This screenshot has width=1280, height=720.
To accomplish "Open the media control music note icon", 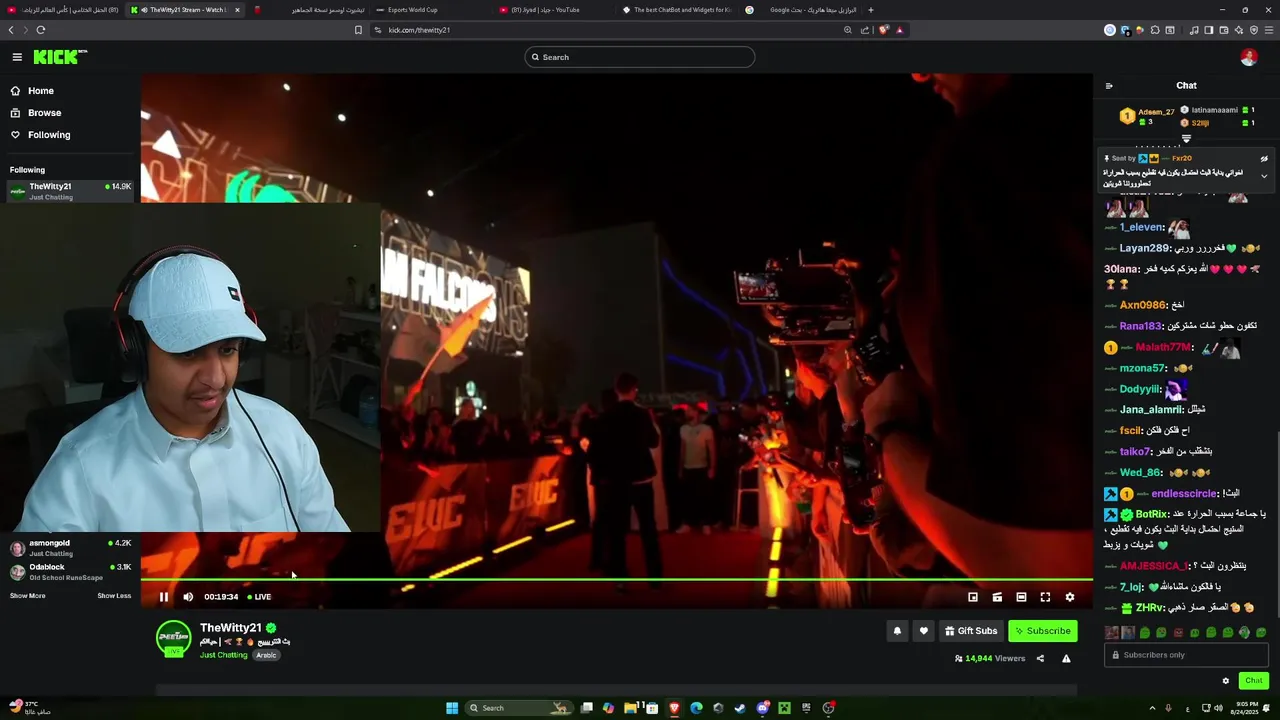I will coord(1194,30).
